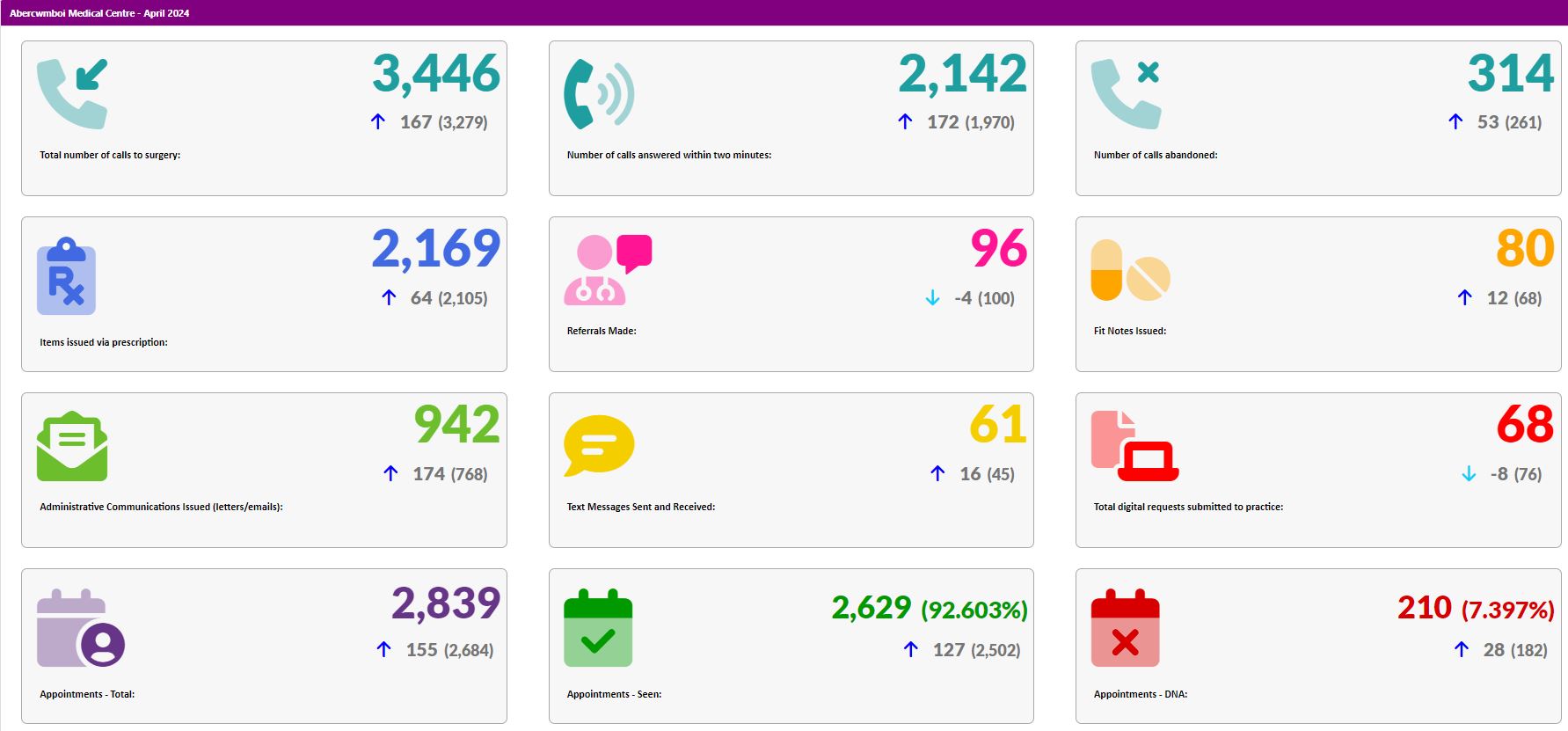
Task: Click the percentage (92.603%)
Action: click(974, 610)
